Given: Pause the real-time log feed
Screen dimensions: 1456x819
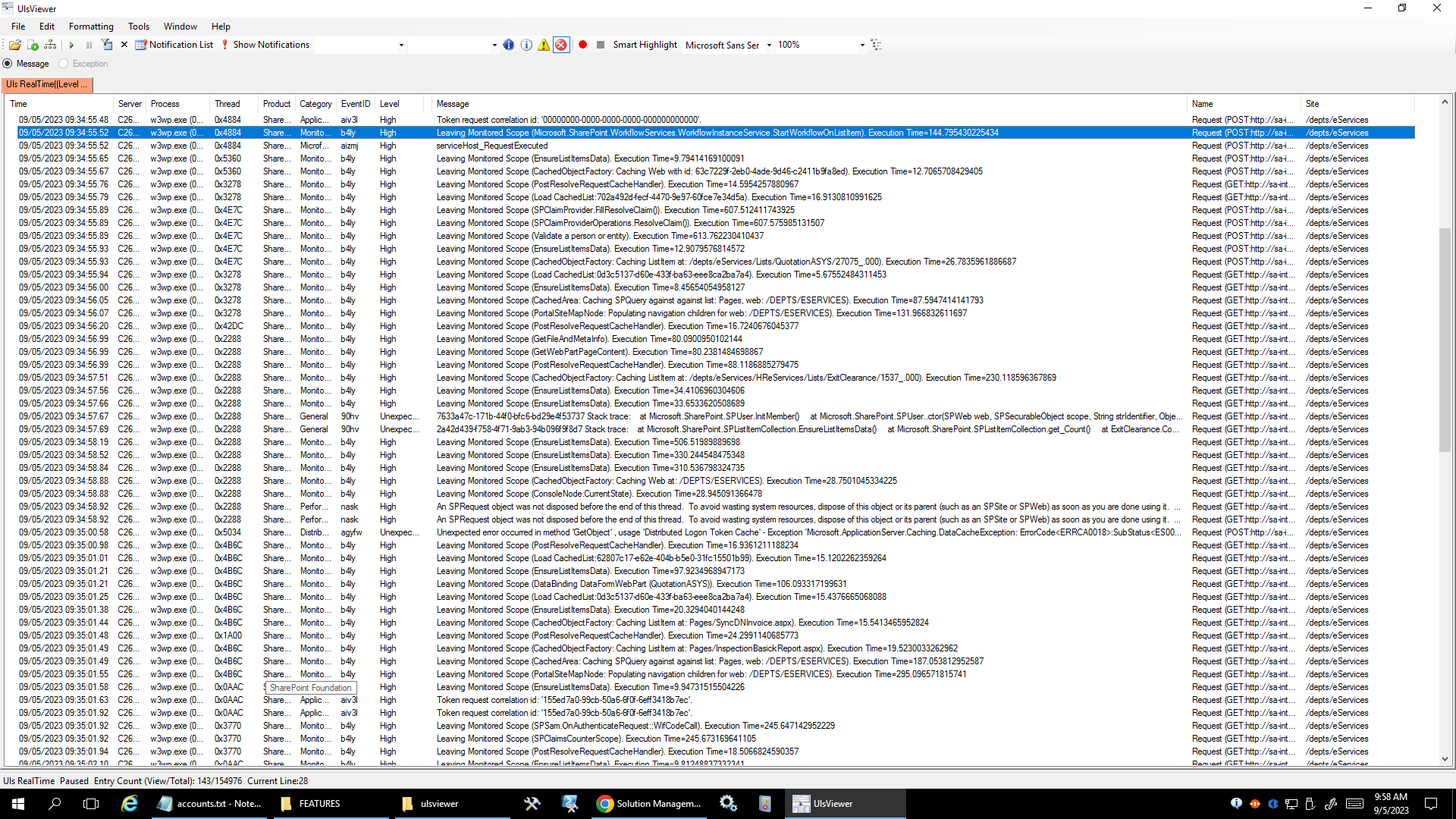Looking at the screenshot, I should [89, 45].
